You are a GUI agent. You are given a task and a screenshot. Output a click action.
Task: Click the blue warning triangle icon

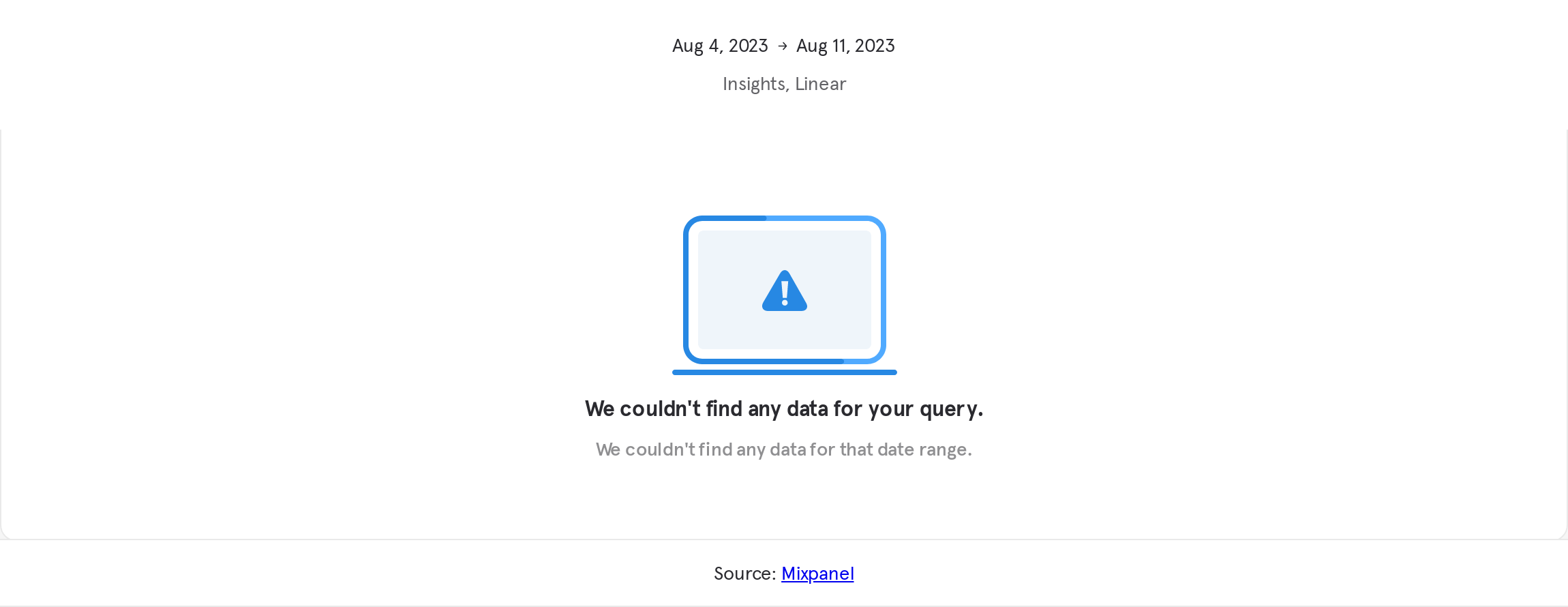[x=783, y=290]
